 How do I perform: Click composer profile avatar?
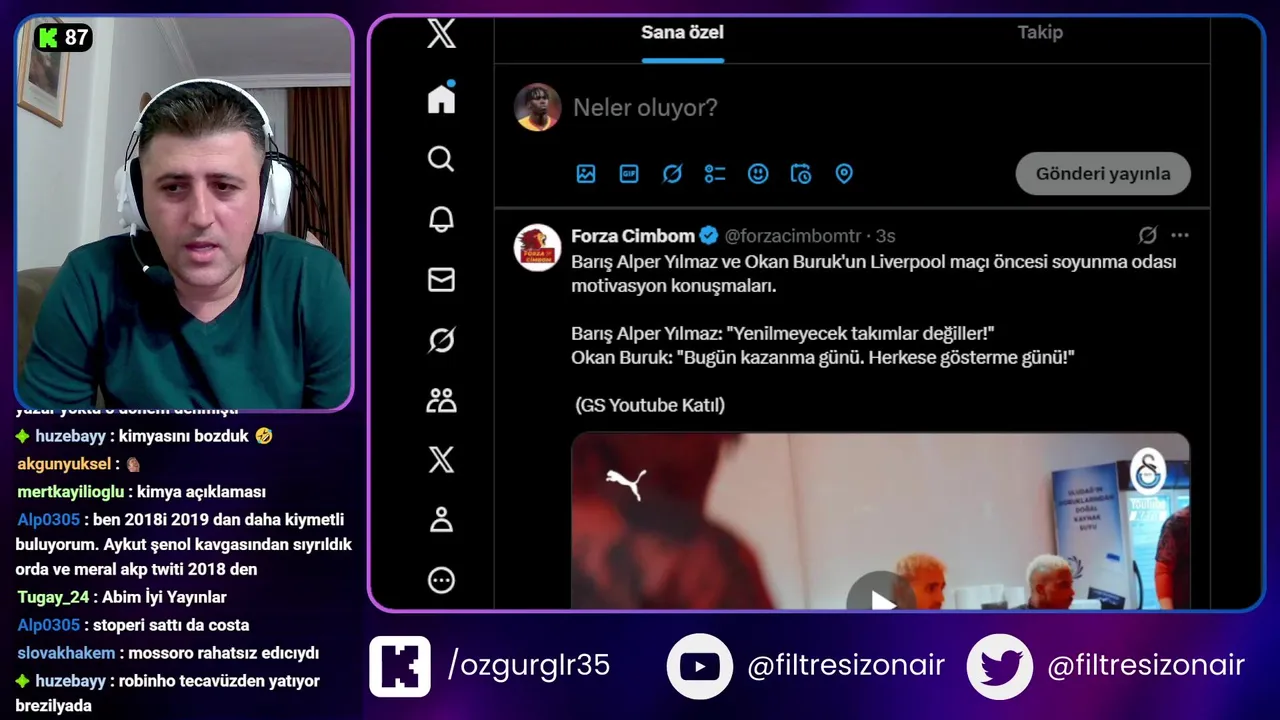point(537,107)
